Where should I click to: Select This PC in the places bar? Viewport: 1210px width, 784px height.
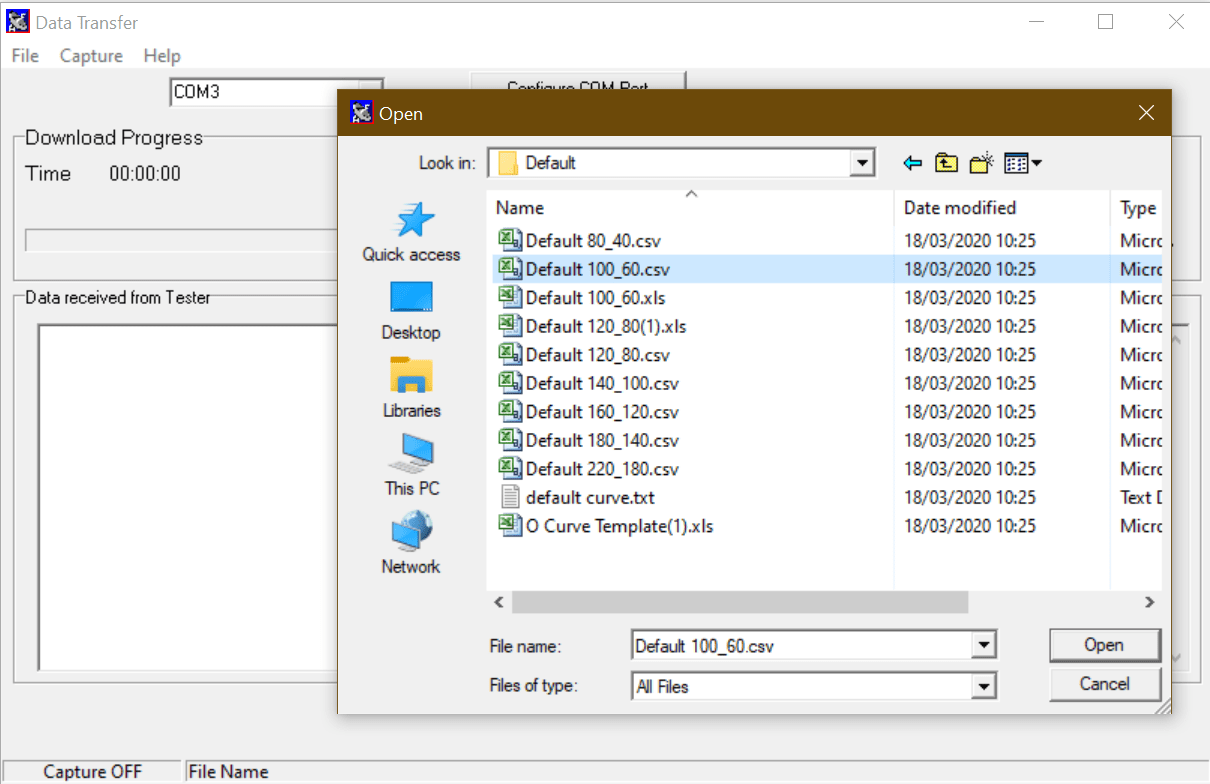pyautogui.click(x=411, y=466)
